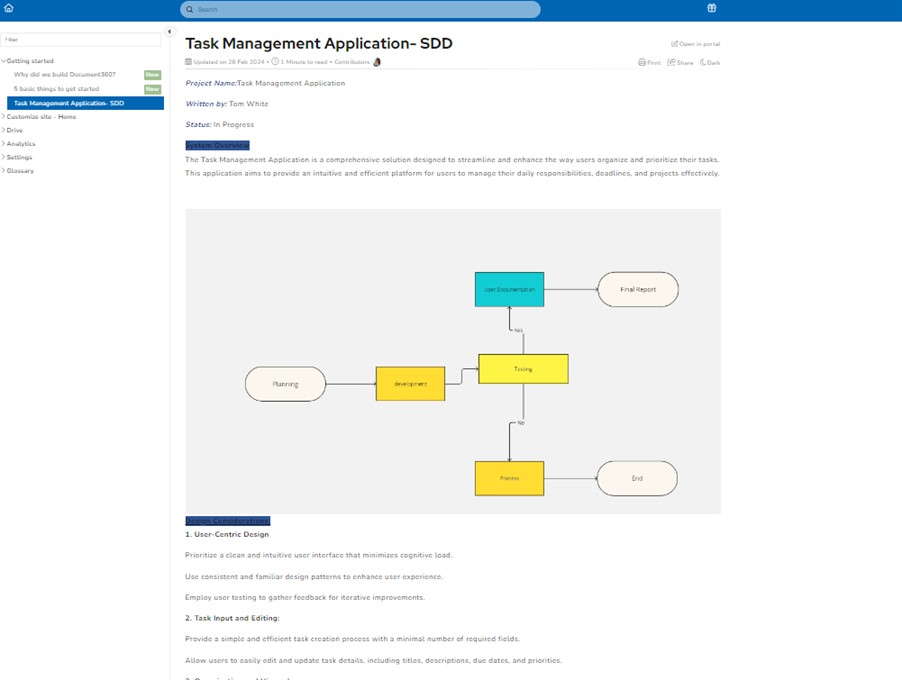
Task: Click the Print icon
Action: (649, 62)
